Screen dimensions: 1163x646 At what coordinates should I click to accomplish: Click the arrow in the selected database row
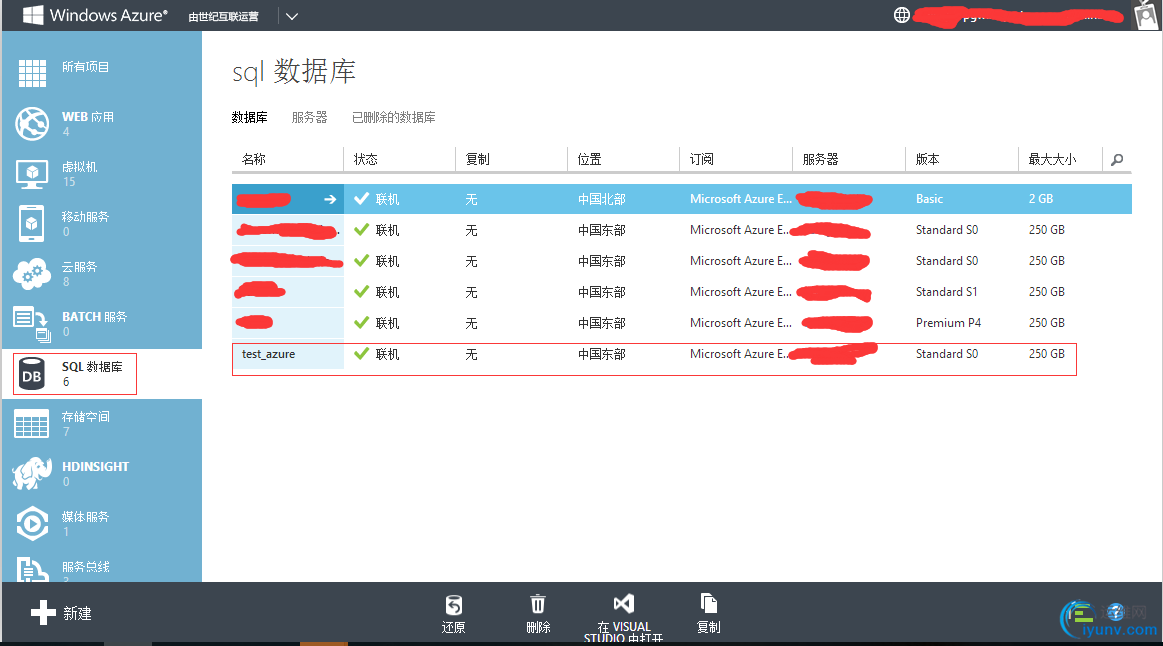[x=330, y=199]
